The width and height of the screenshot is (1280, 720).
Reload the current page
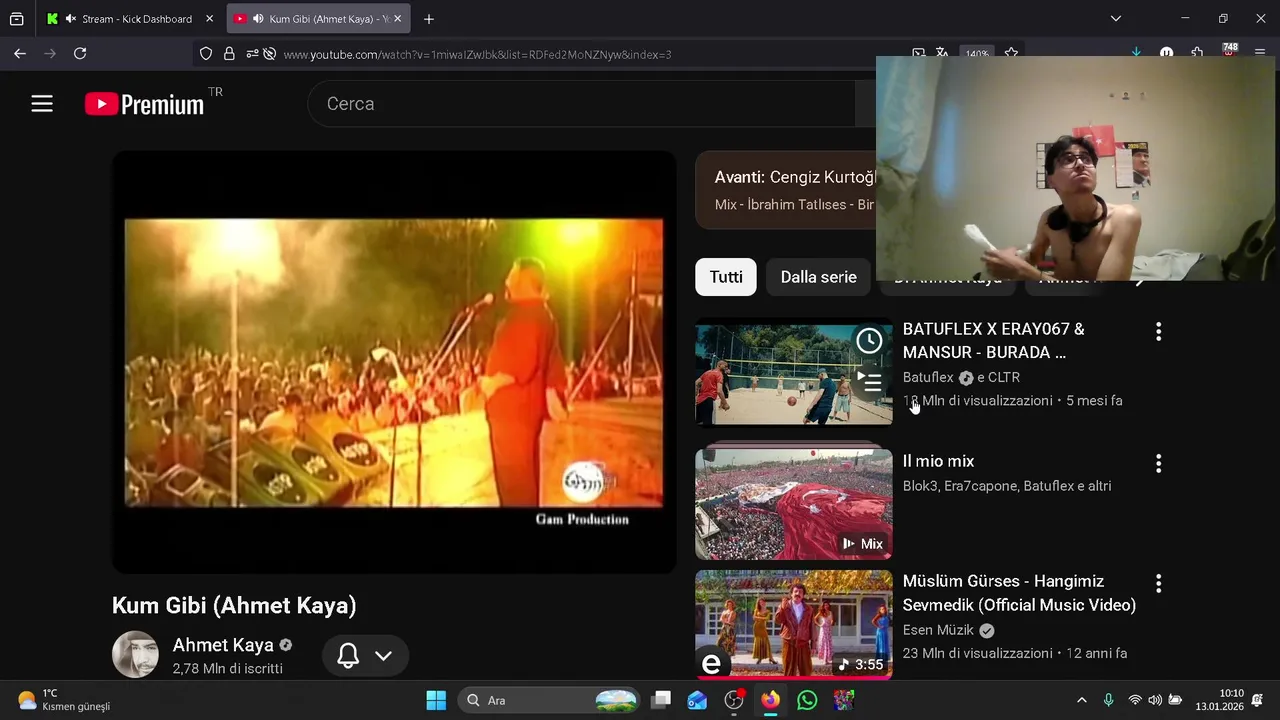point(80,54)
